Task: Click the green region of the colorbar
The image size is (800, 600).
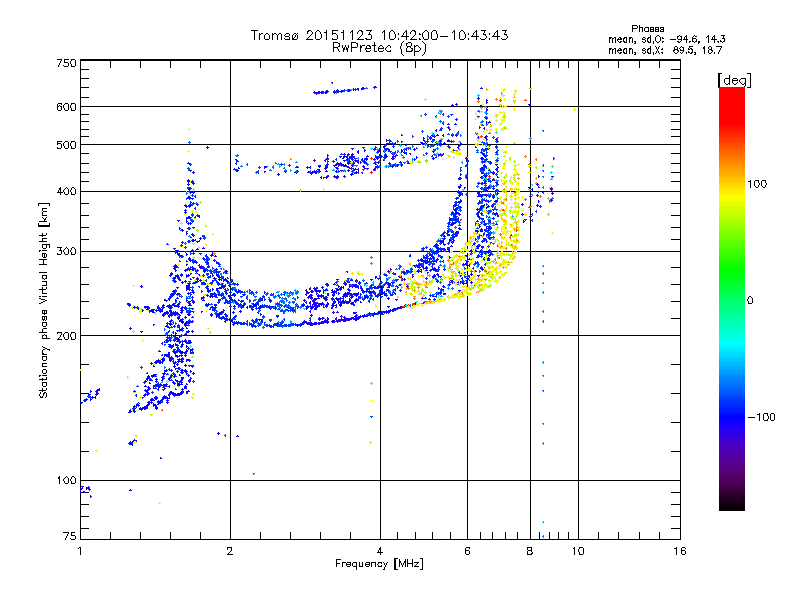Action: click(x=732, y=265)
